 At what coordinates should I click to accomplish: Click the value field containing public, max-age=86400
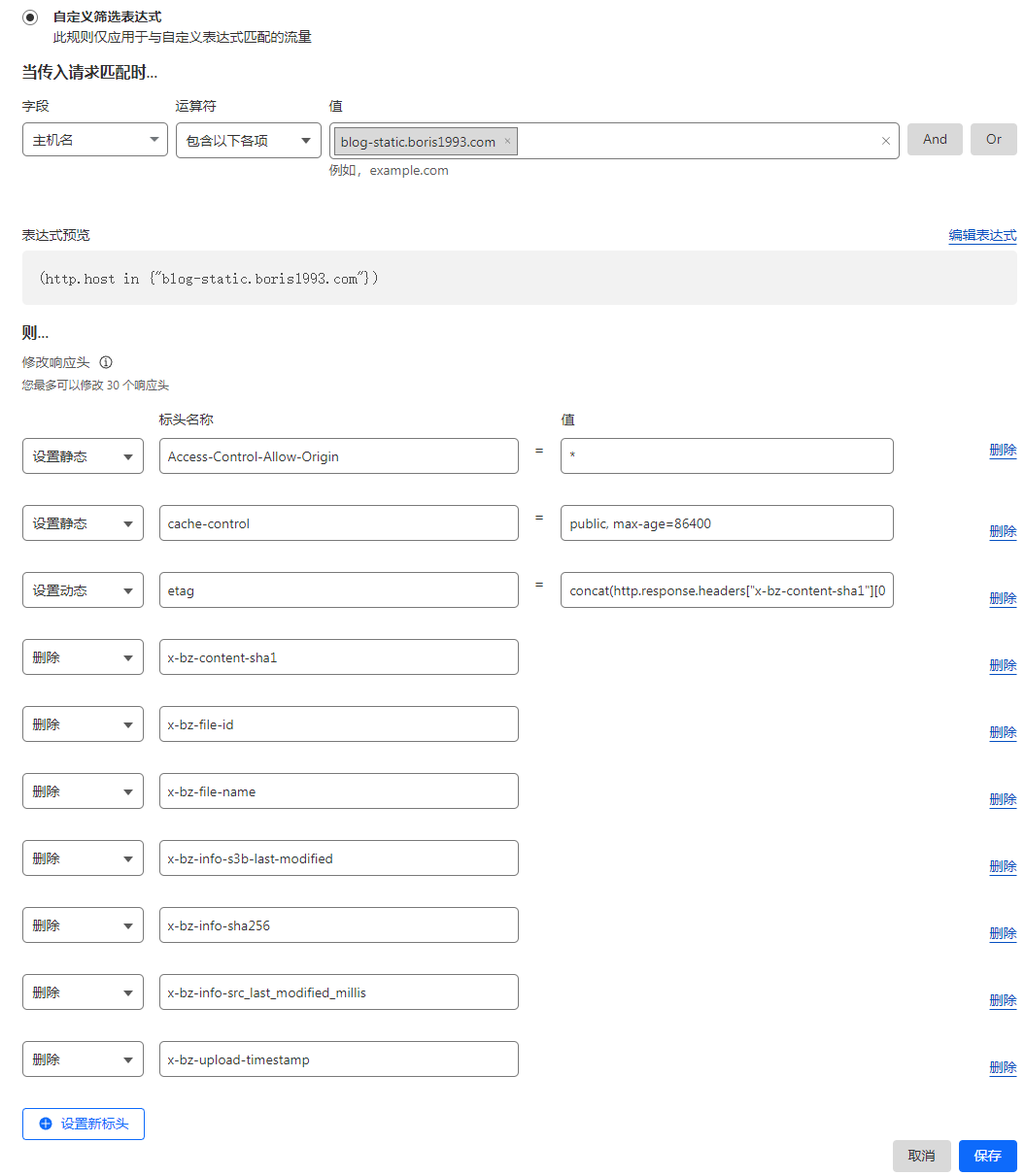[x=726, y=523]
